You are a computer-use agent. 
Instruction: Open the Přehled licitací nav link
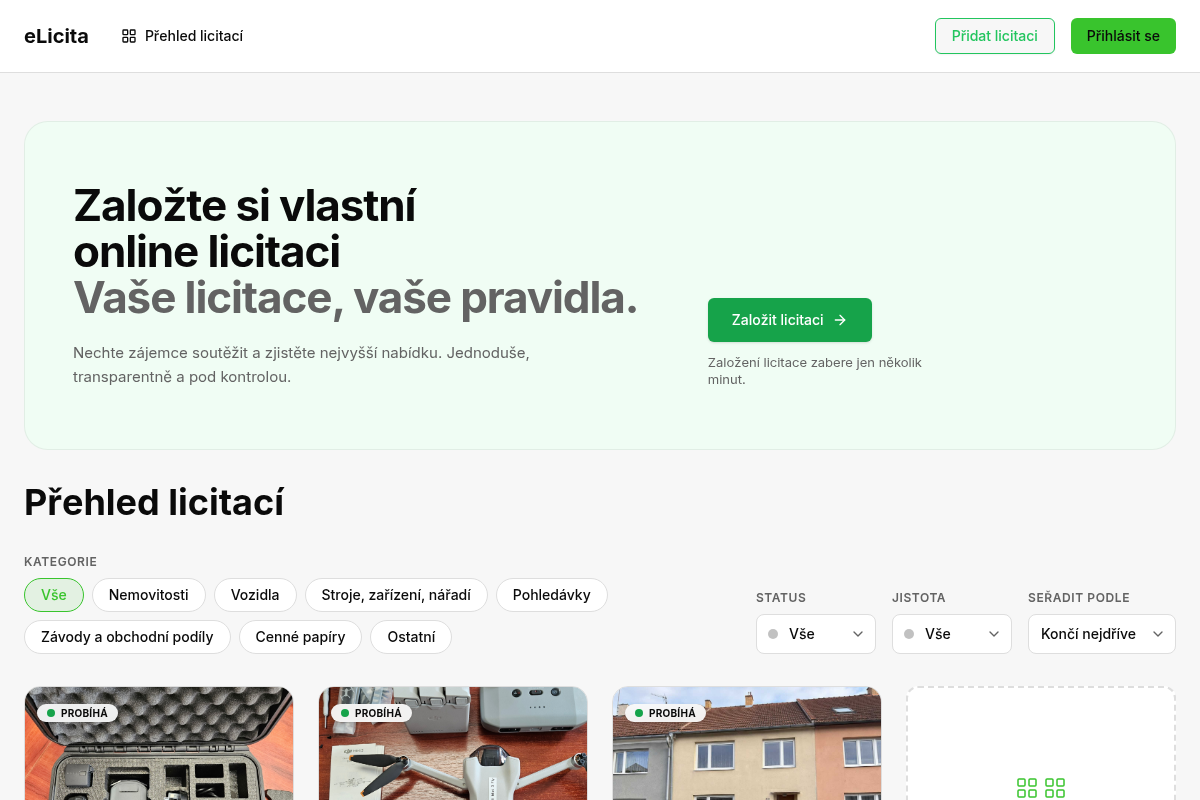click(182, 36)
